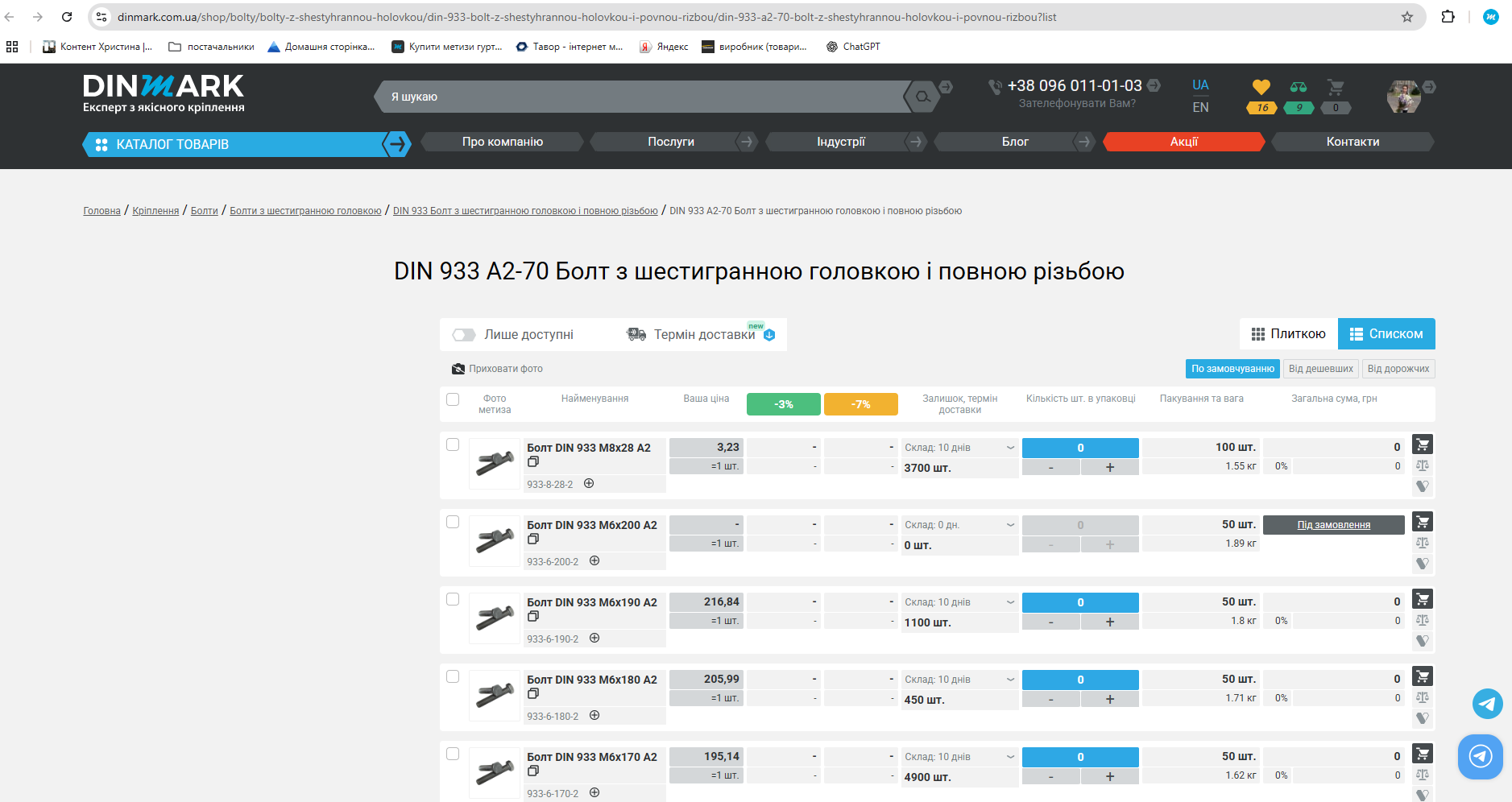Screen dimensions: 1512x802
Task: Click -7% orange discount column badge
Action: pos(861,404)
